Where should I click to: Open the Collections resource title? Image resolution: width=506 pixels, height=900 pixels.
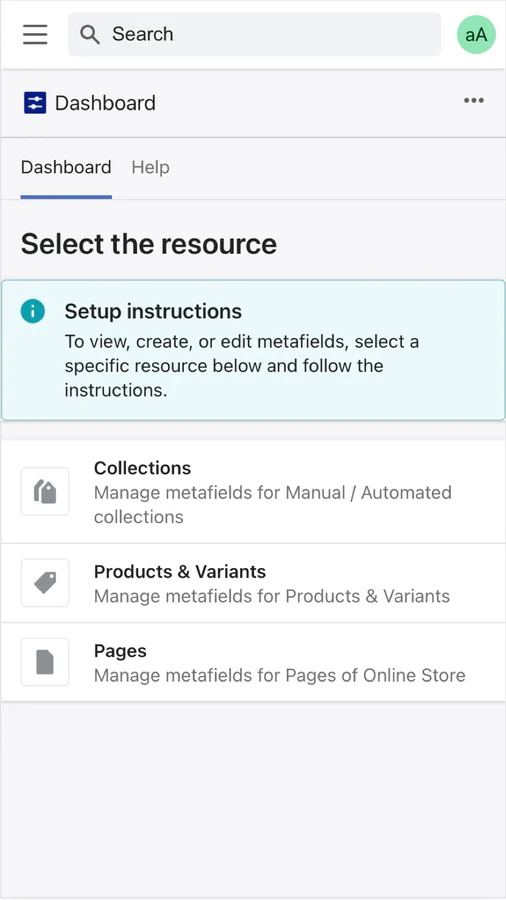coord(142,468)
